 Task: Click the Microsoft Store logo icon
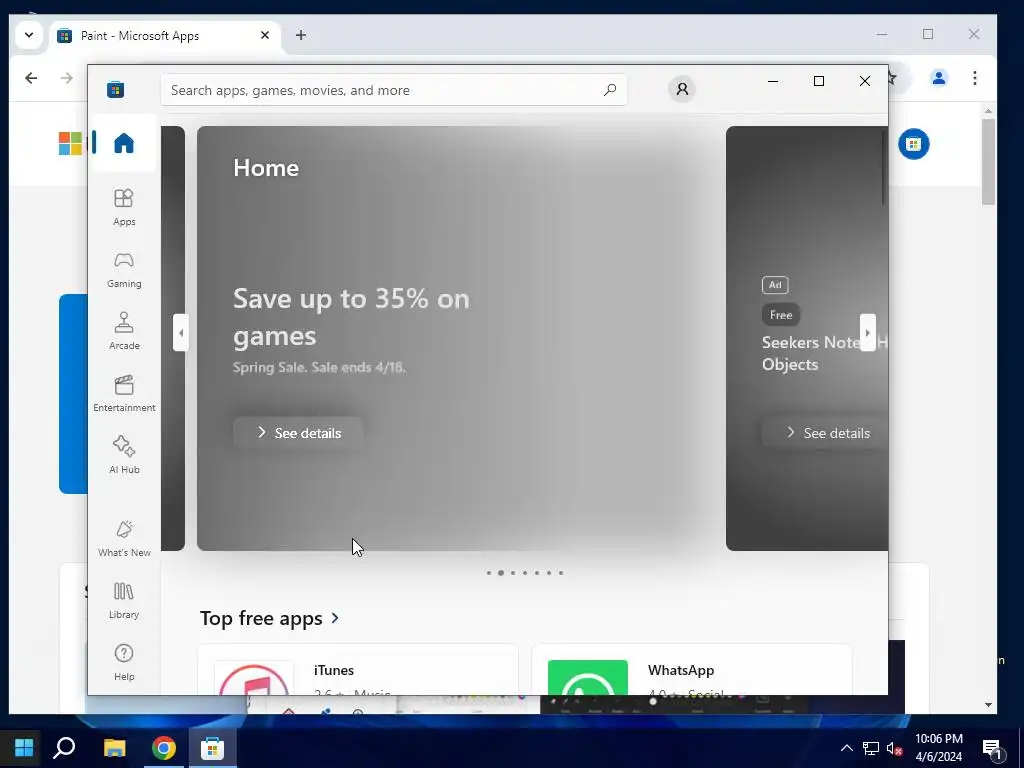116,89
